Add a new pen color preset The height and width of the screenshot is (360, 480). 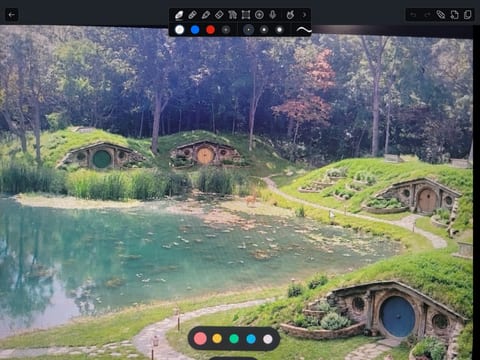click(x=226, y=30)
